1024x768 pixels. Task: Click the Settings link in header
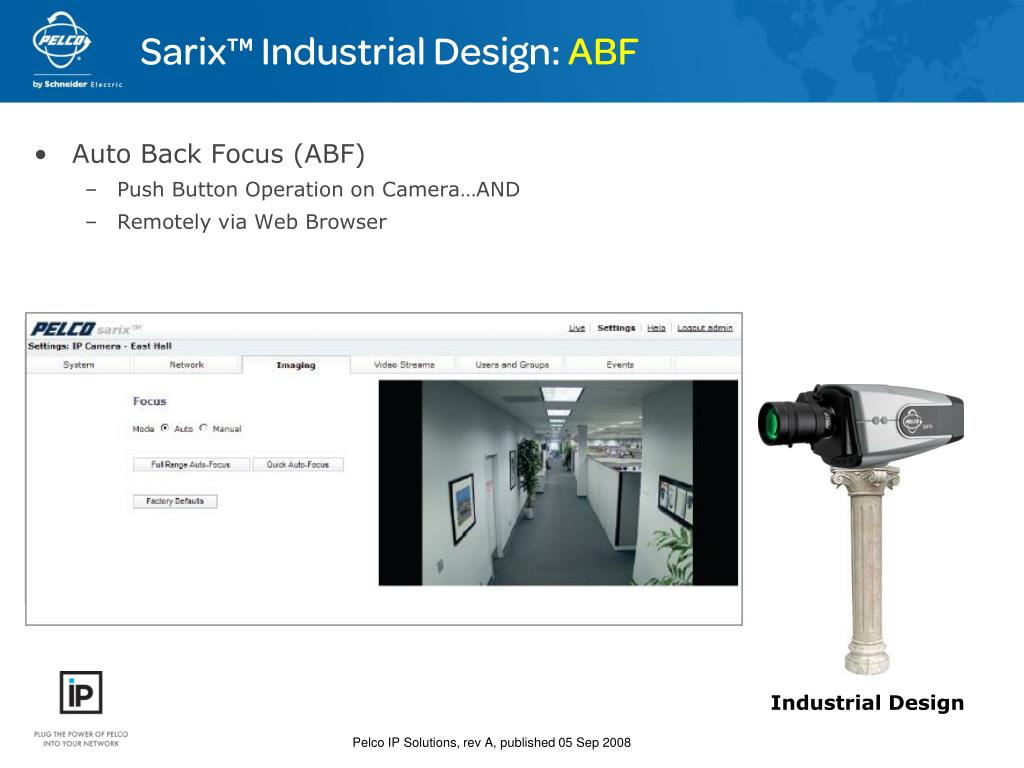pos(616,328)
